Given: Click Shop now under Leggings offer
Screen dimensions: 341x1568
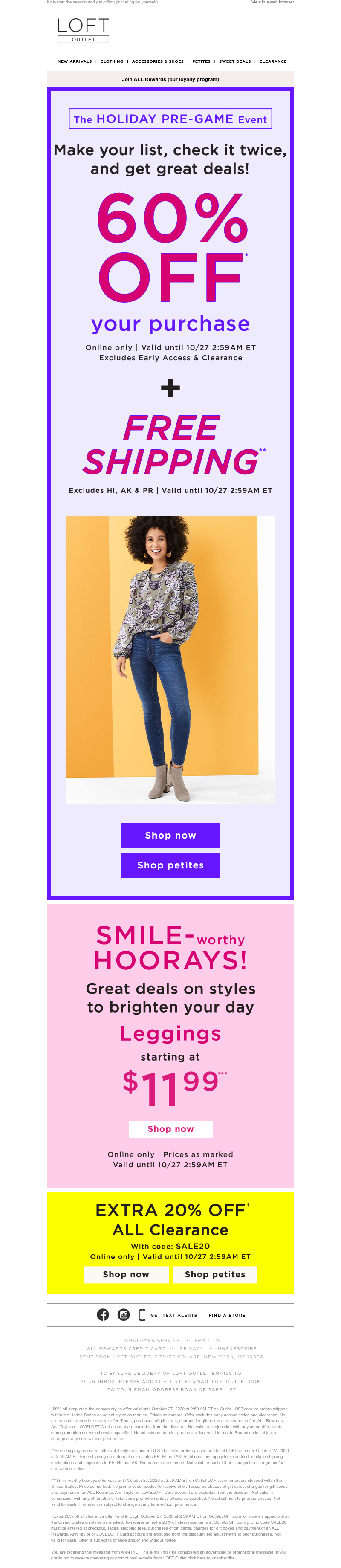Looking at the screenshot, I should click(x=170, y=1128).
